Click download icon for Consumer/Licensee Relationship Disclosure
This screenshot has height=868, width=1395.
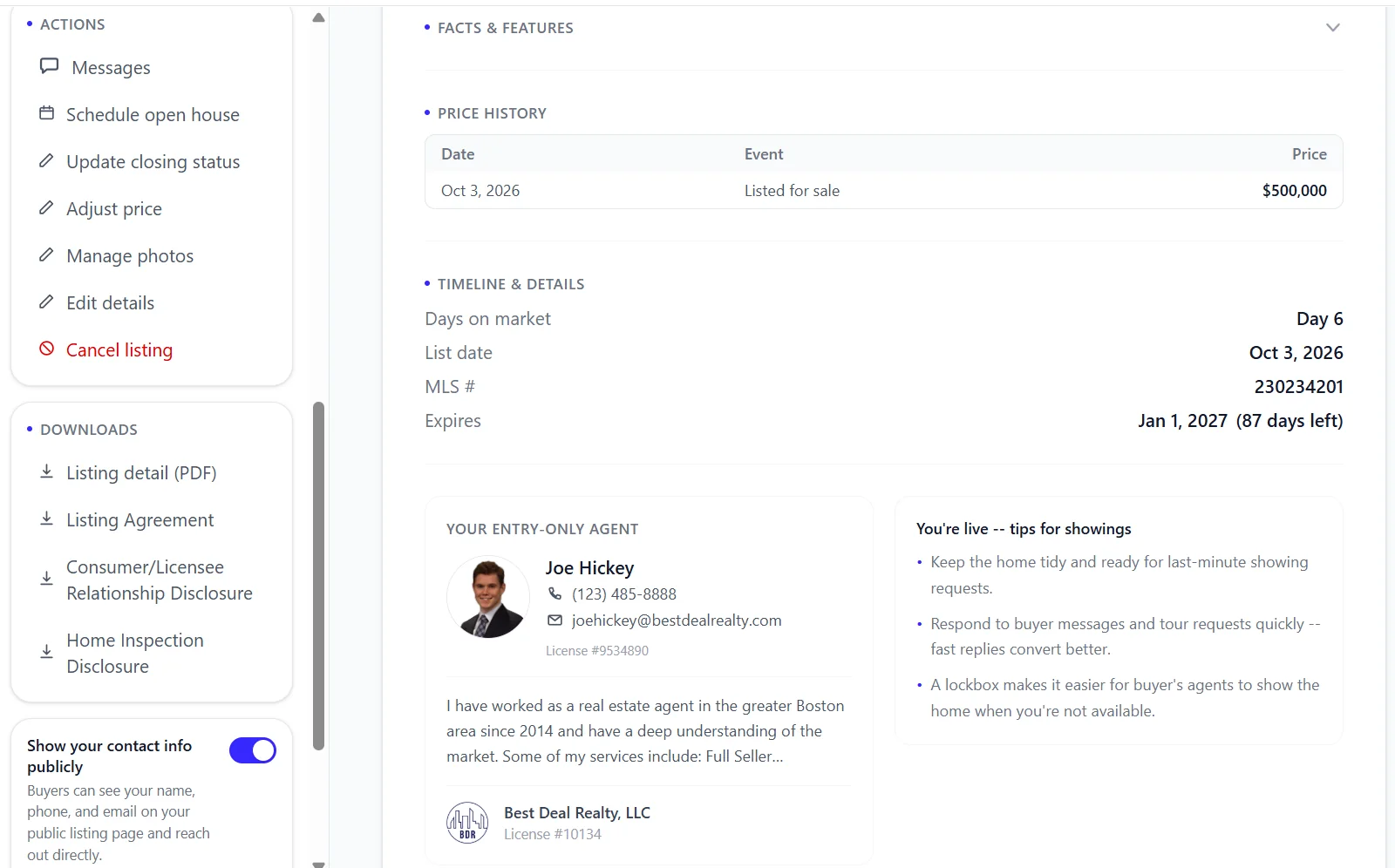pyautogui.click(x=47, y=578)
